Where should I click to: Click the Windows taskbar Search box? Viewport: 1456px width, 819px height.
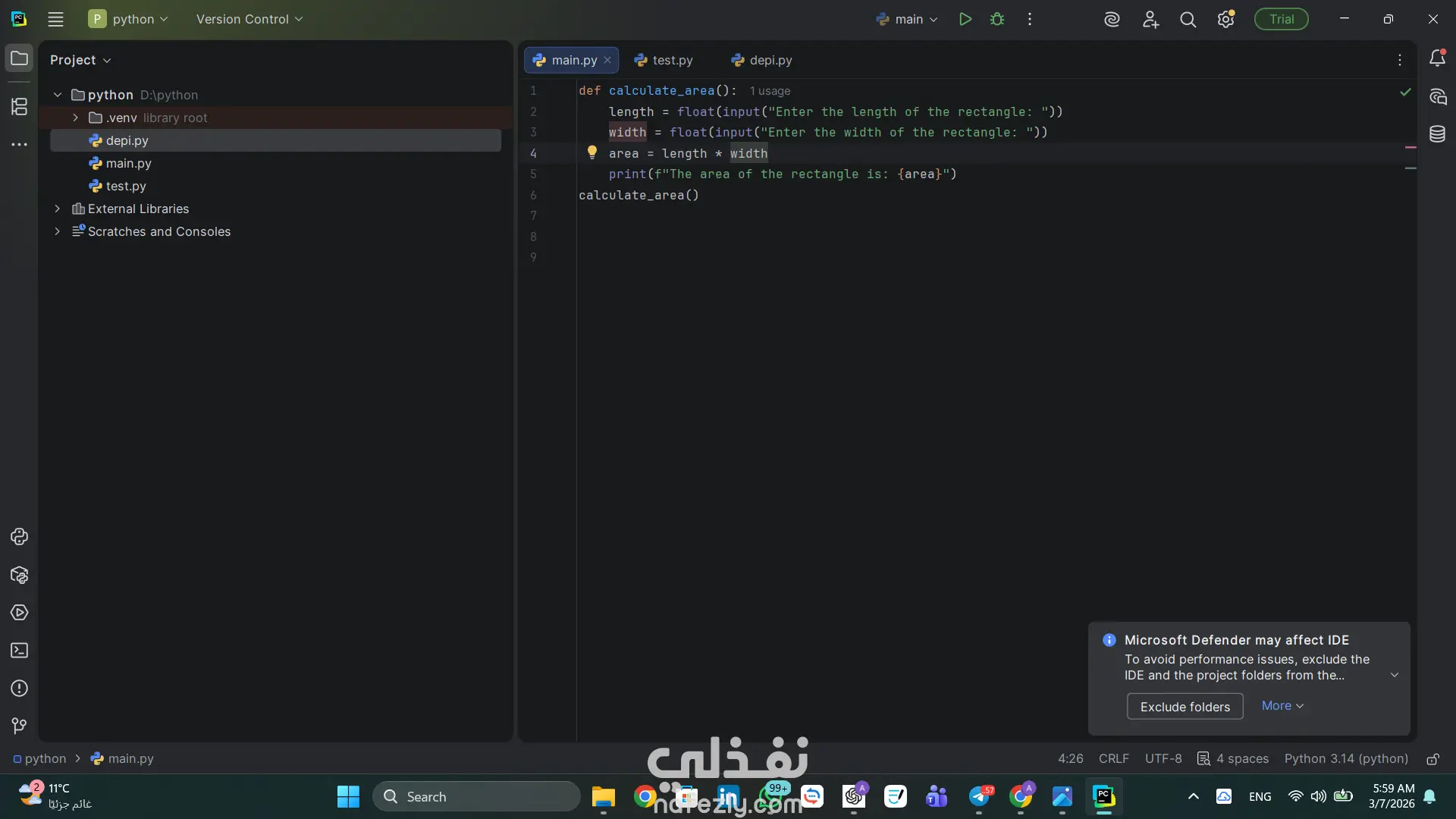476,797
